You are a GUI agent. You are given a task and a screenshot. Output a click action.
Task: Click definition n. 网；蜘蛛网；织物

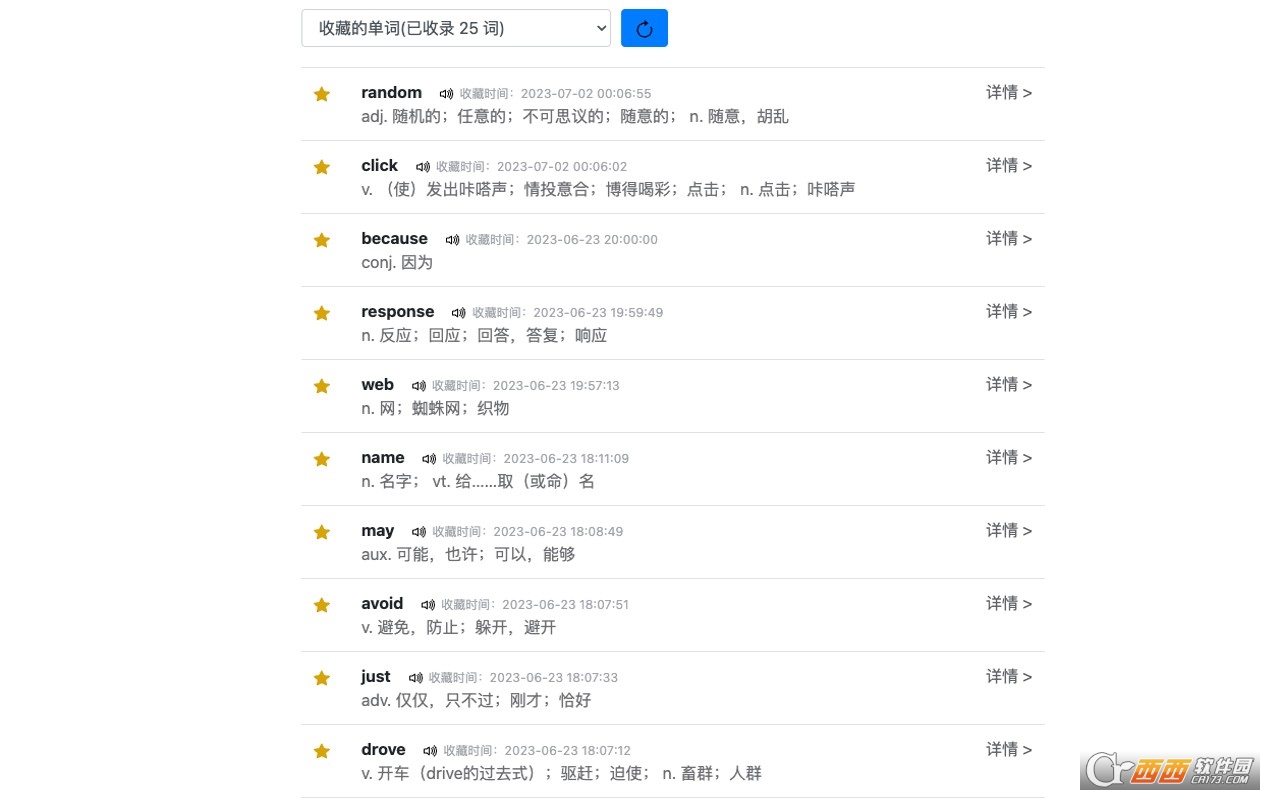tap(435, 408)
